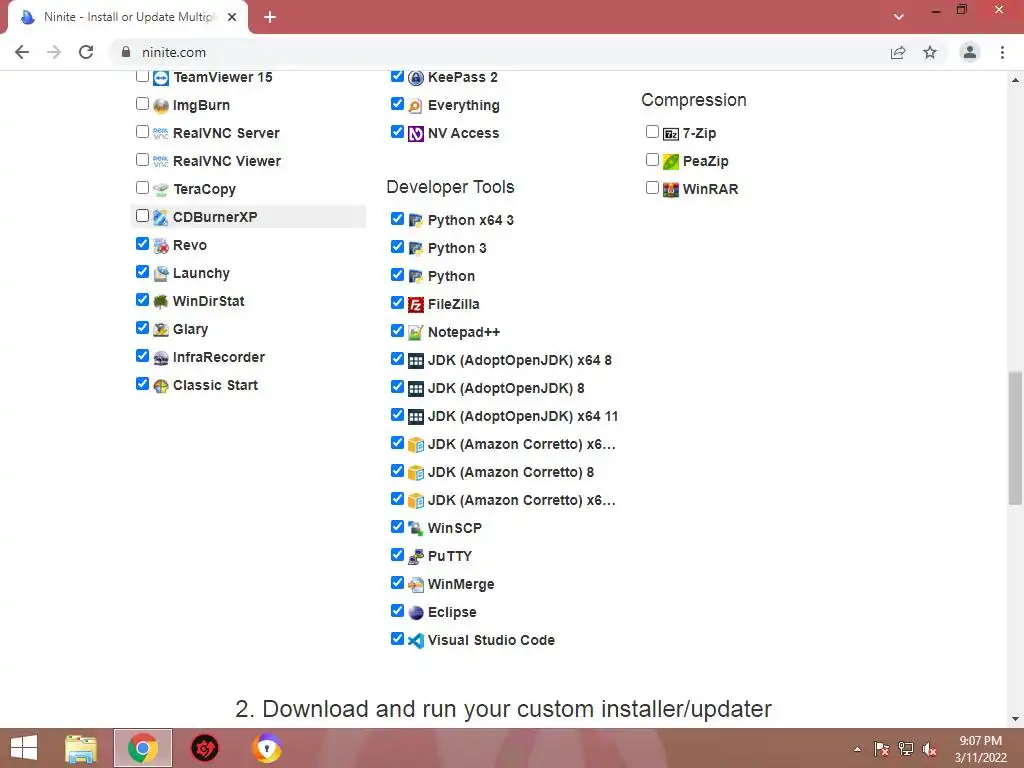Click the Classic Start icon

(161, 386)
